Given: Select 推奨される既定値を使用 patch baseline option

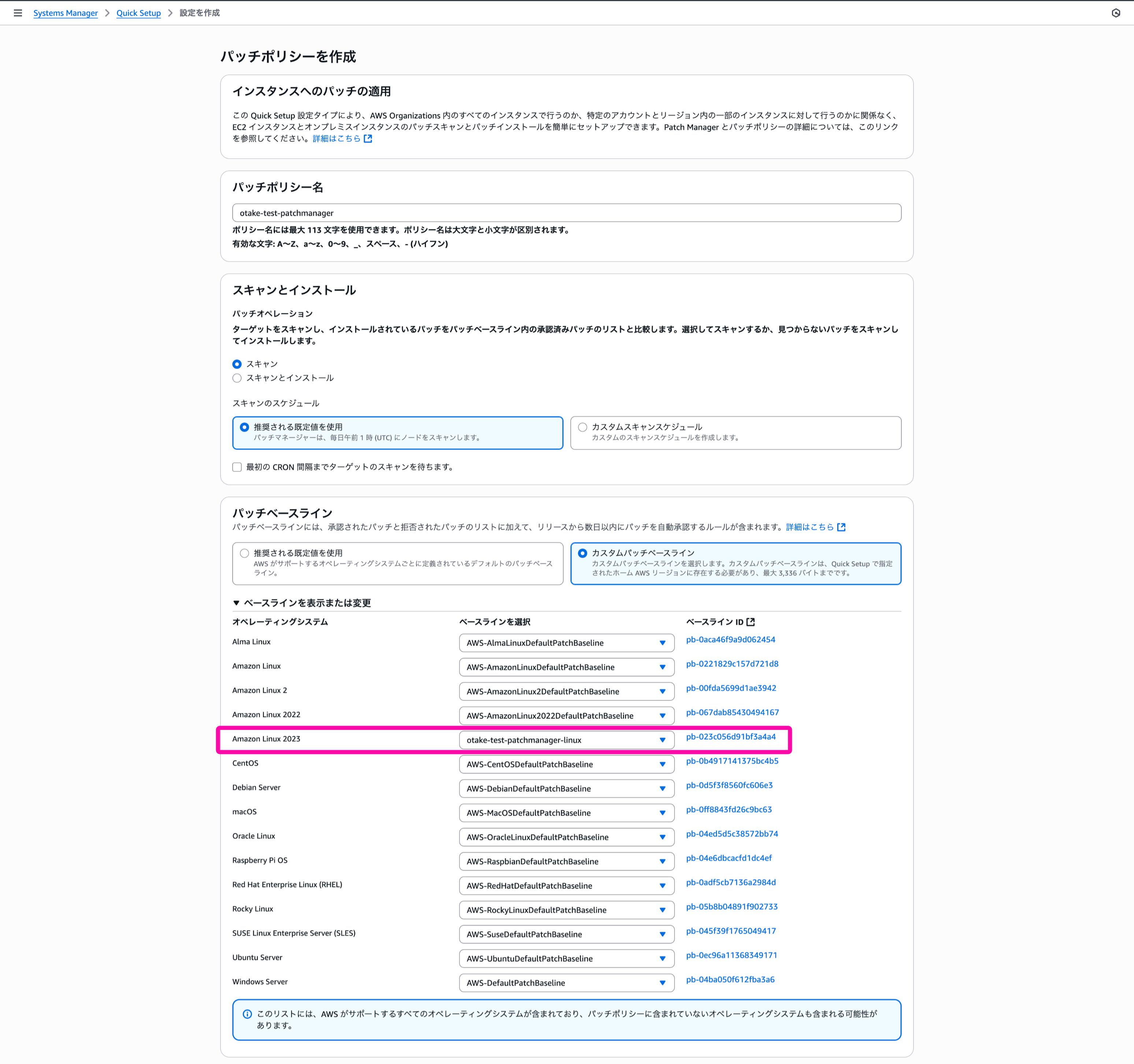Looking at the screenshot, I should point(245,553).
